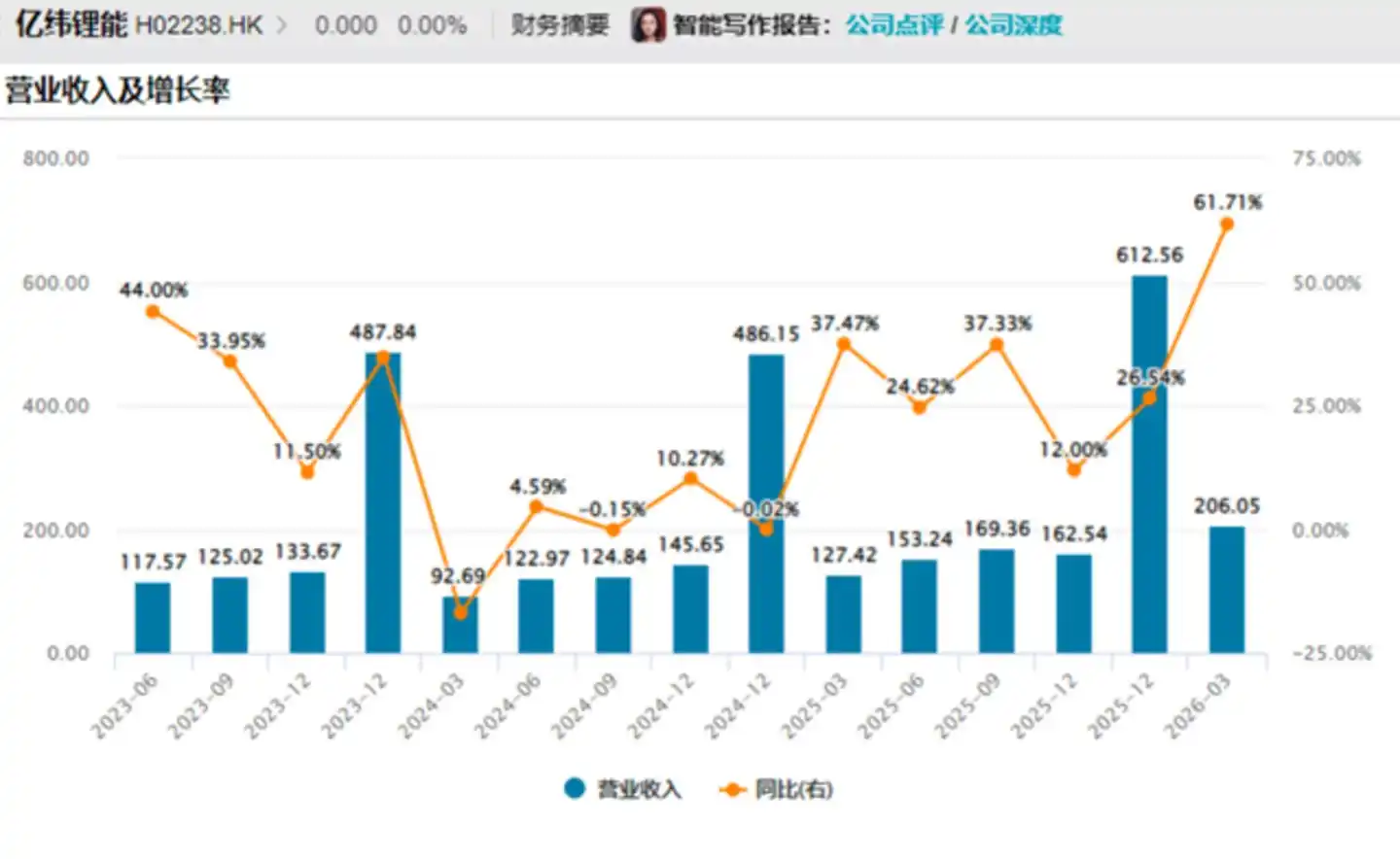
Task: Select the 125.02 revenue bar
Action: [229, 615]
